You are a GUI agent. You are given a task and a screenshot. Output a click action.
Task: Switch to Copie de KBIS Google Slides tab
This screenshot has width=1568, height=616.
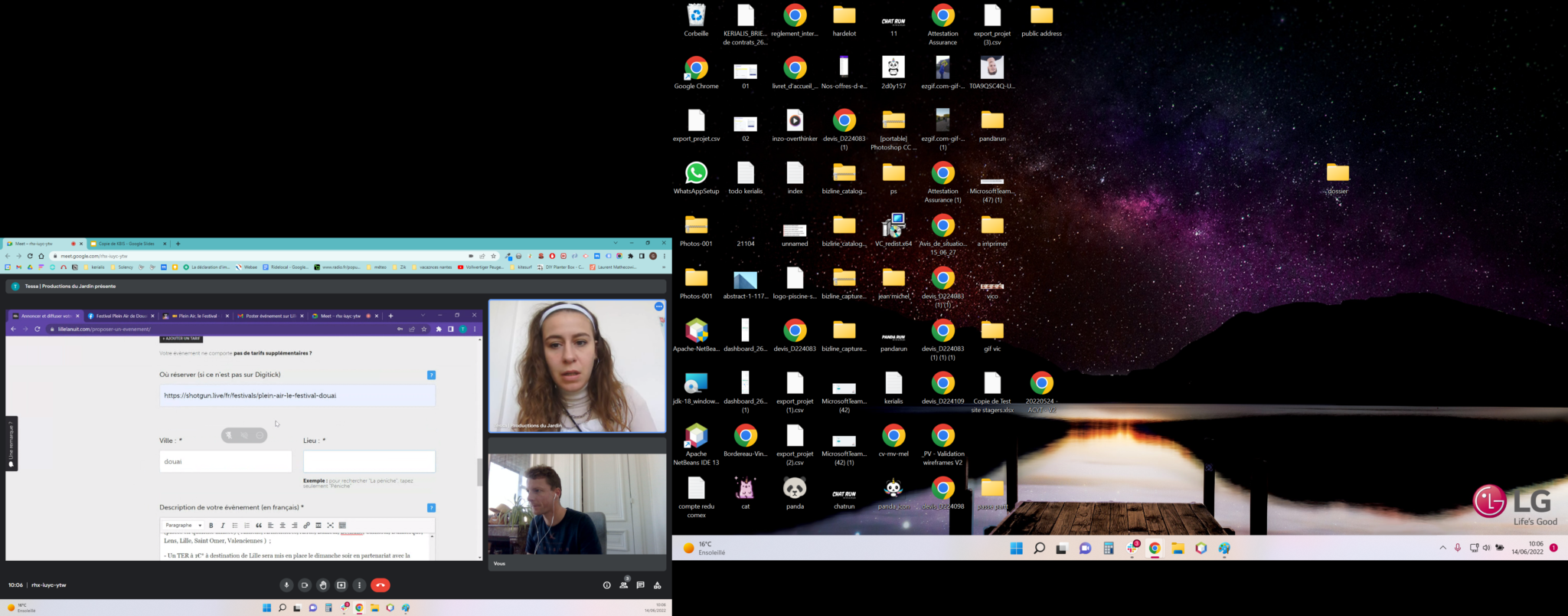[126, 244]
